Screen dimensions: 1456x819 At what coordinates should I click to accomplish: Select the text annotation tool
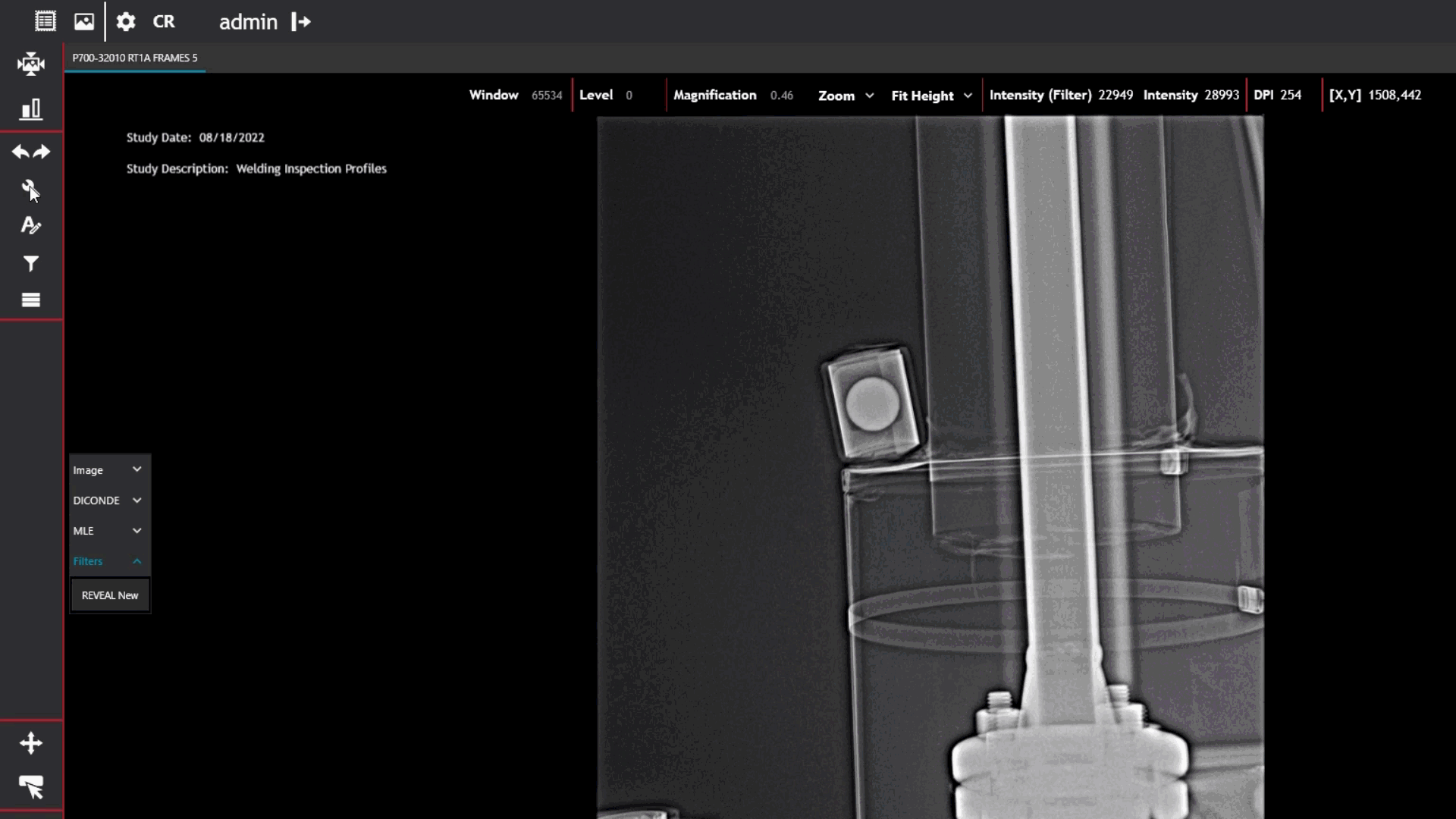tap(30, 225)
